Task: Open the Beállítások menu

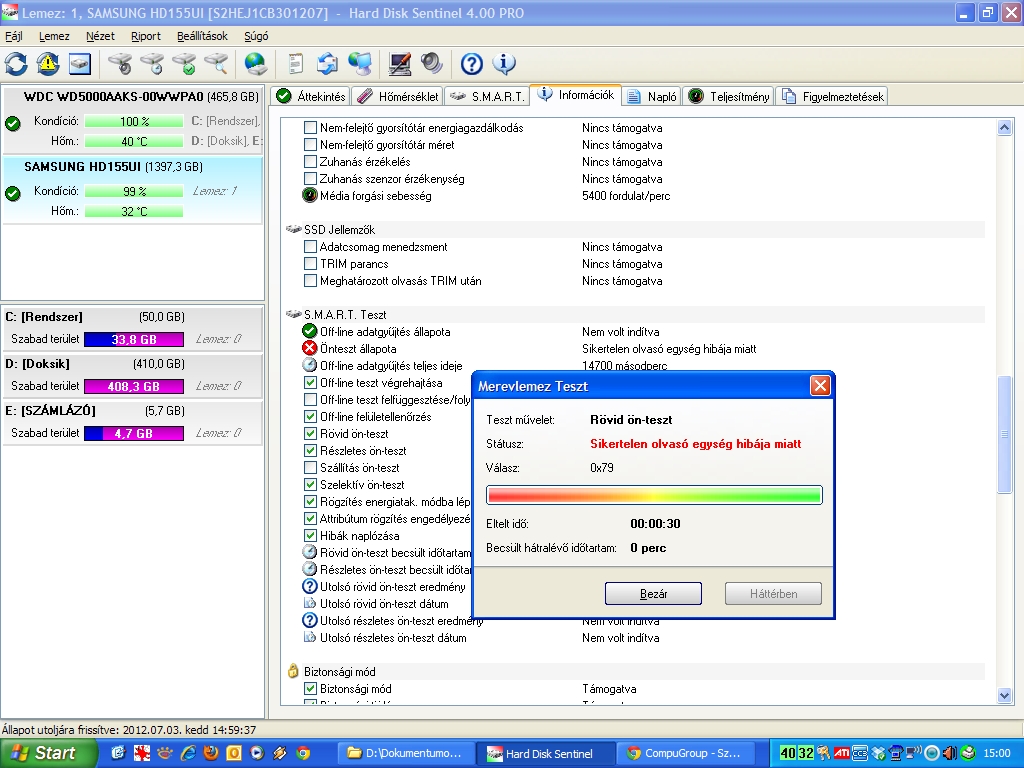Action: 202,36
